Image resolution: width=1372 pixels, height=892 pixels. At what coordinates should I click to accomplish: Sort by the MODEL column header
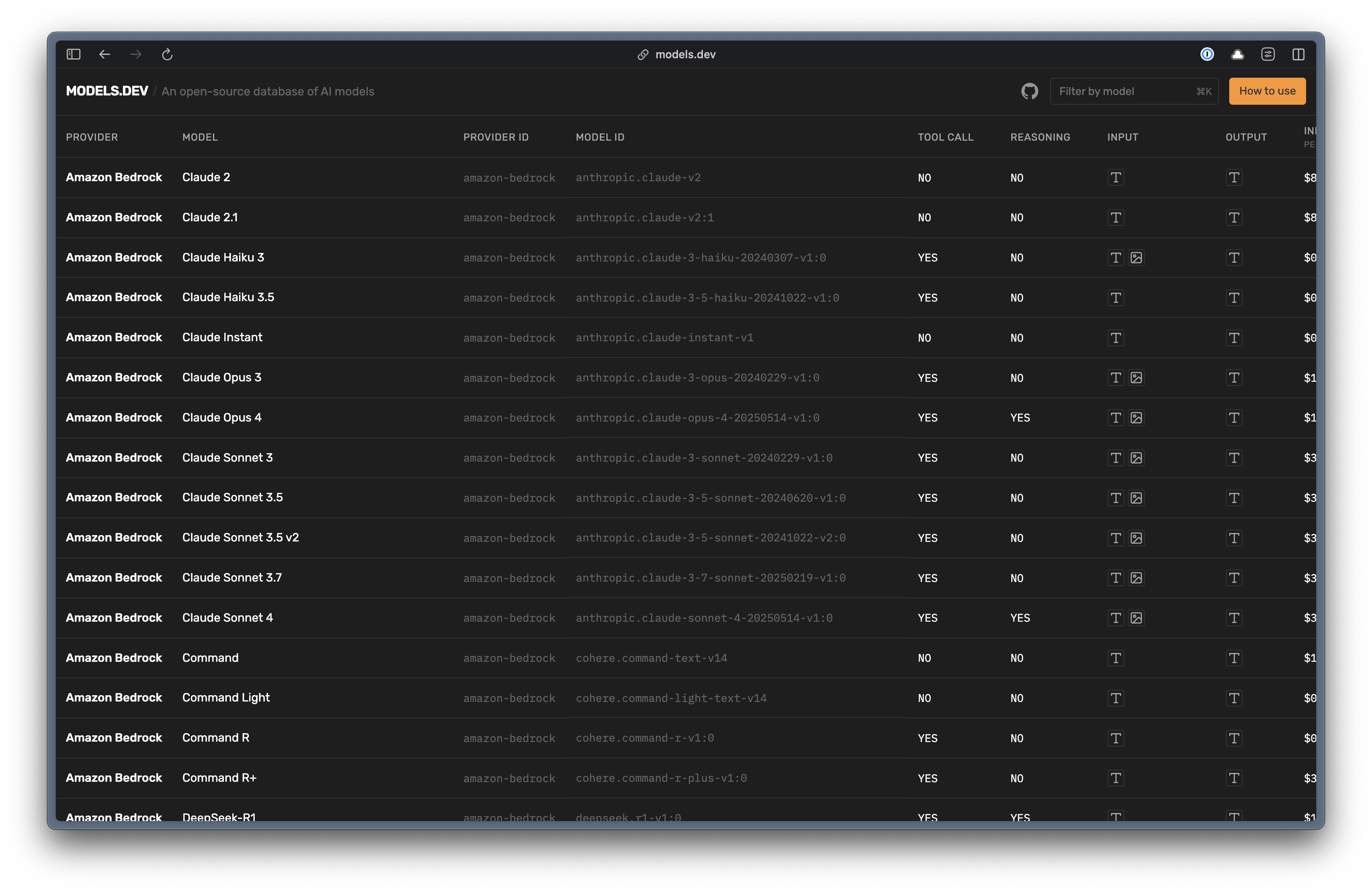pos(200,137)
